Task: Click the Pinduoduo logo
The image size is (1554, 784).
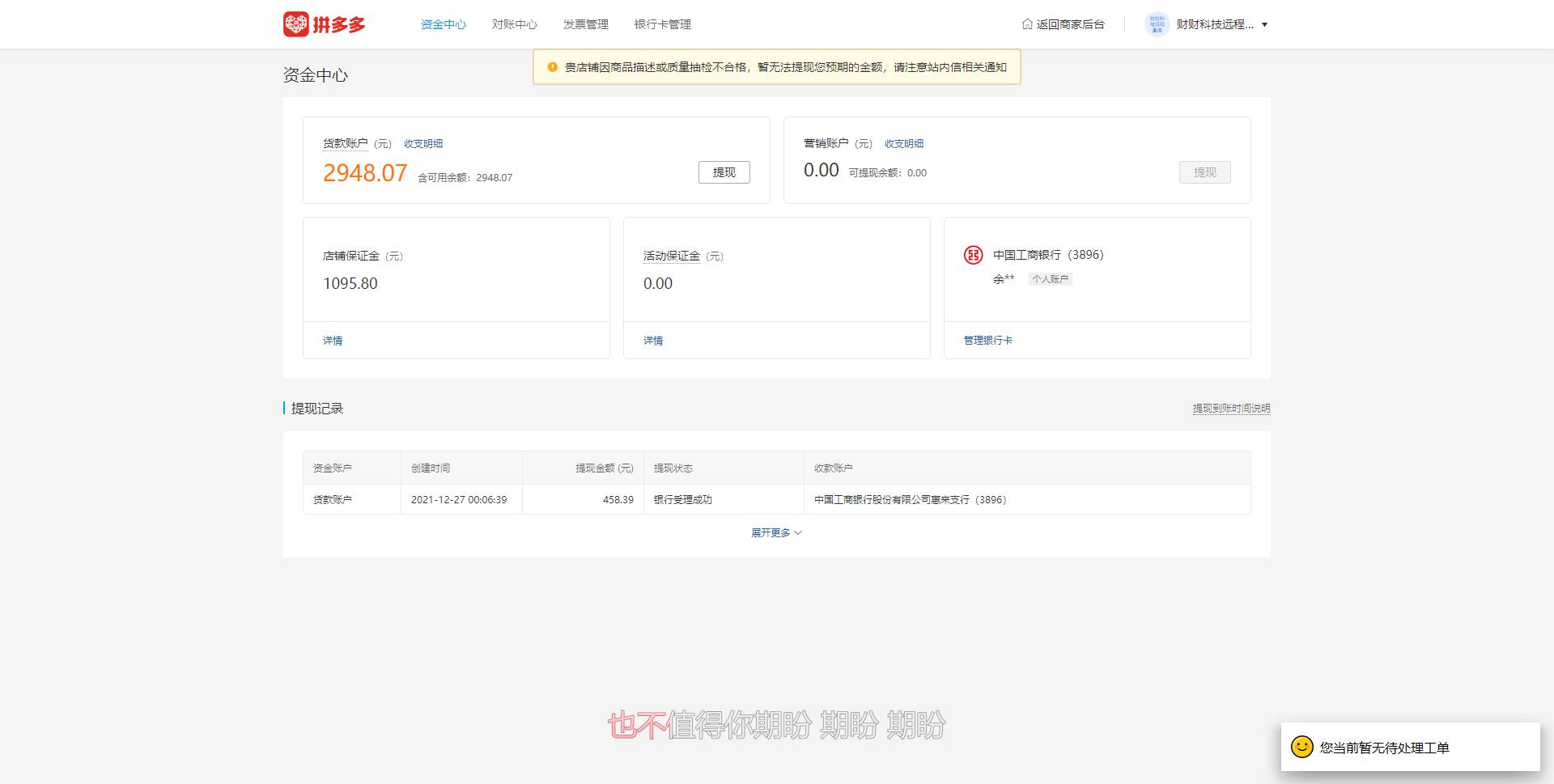Action: pos(325,24)
